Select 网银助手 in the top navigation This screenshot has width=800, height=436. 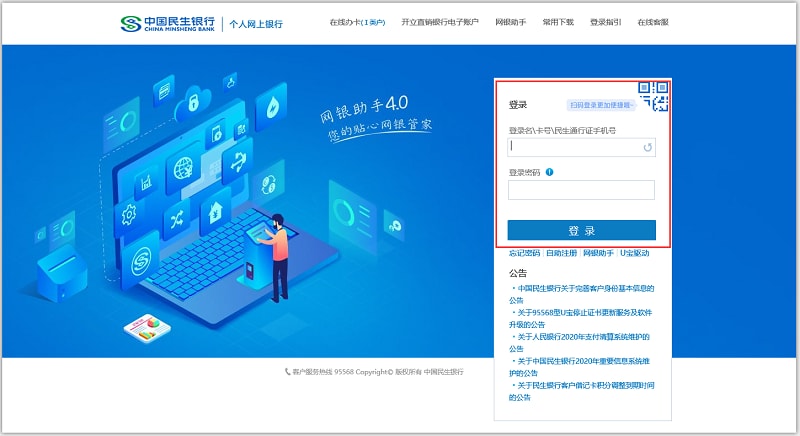512,22
